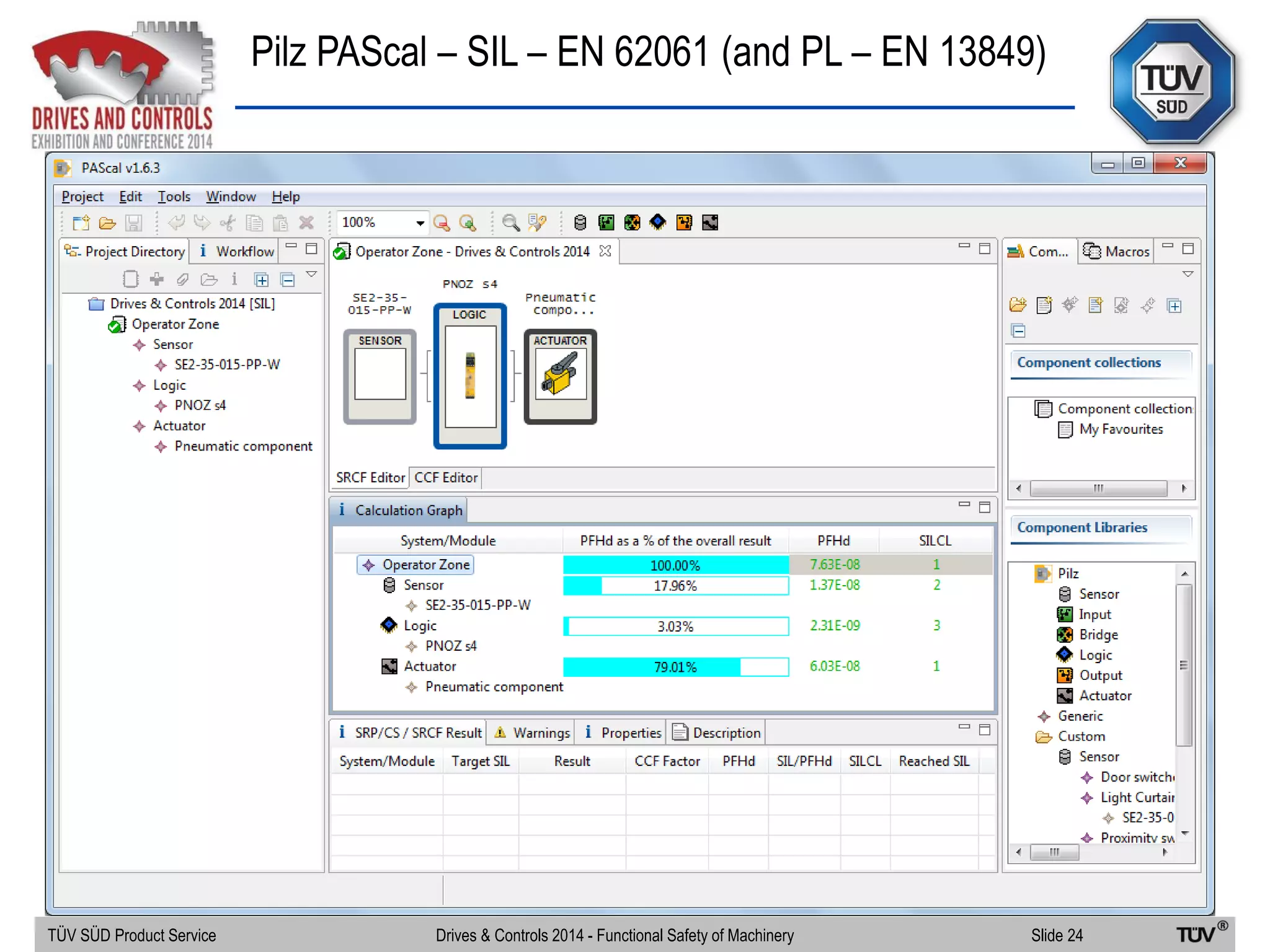Image resolution: width=1270 pixels, height=952 pixels.
Task: Switch to the Workflow tab
Action: pos(236,251)
